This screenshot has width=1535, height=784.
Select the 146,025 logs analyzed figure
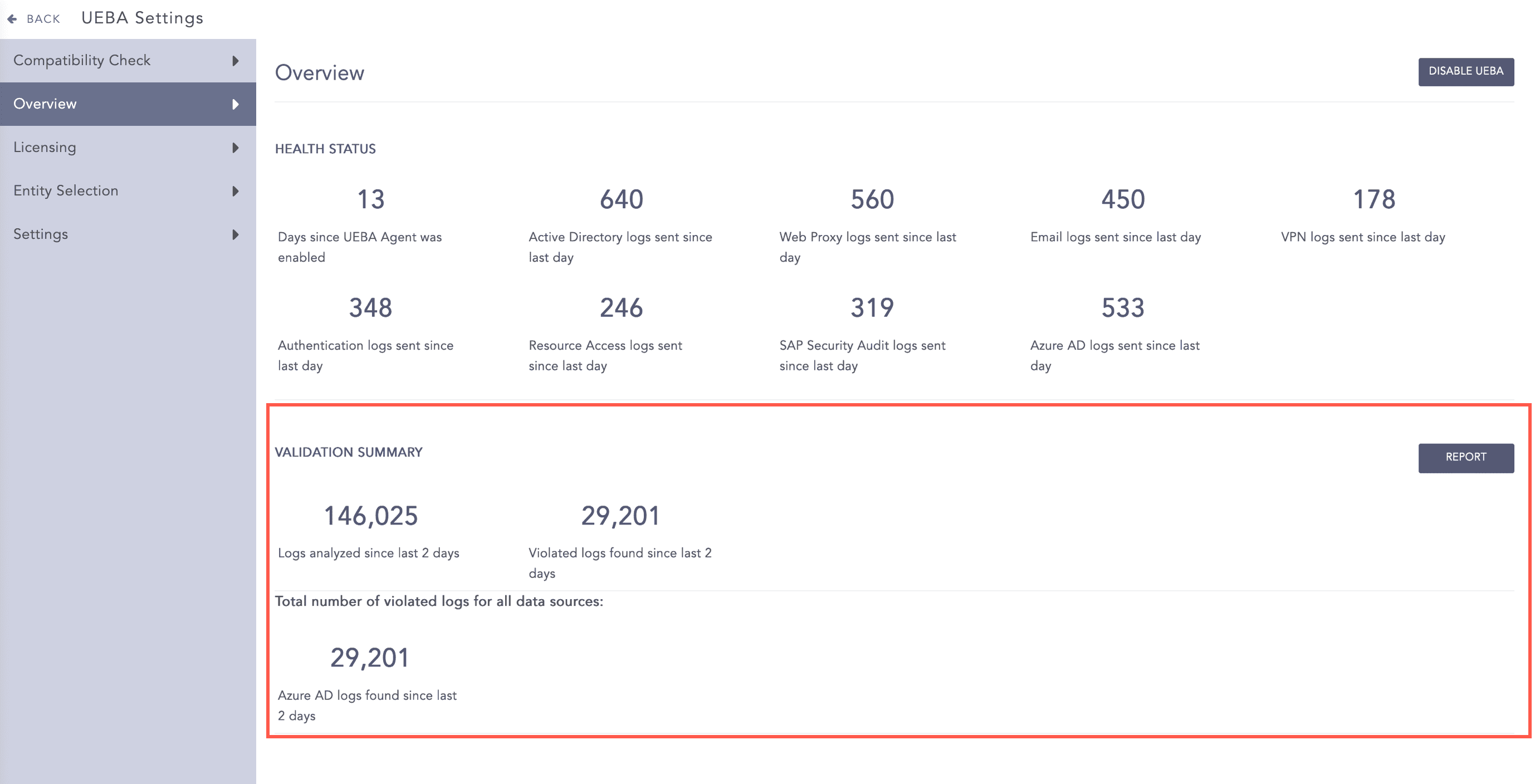(x=370, y=516)
